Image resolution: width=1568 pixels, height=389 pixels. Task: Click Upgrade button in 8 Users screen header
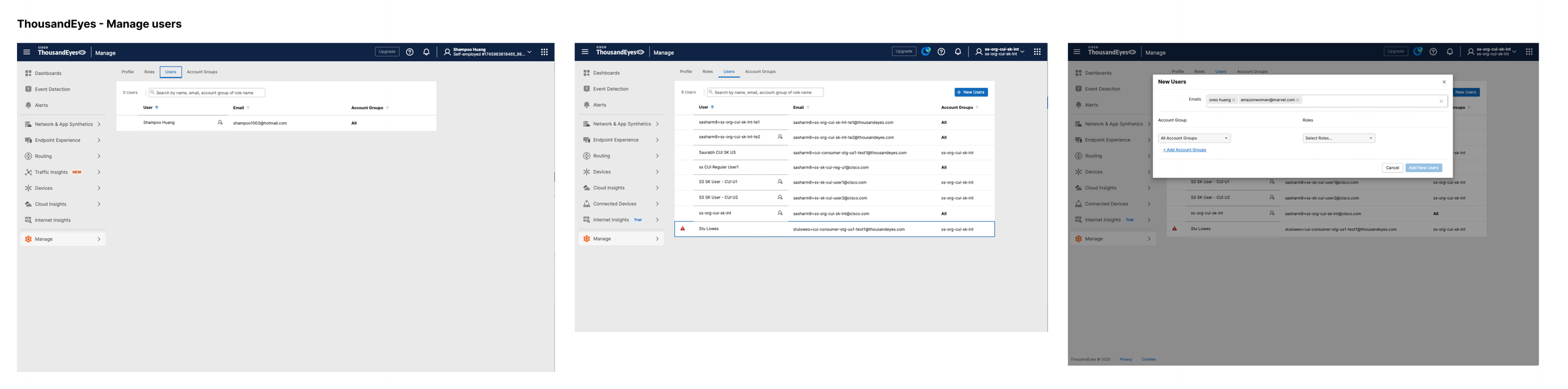(x=904, y=51)
